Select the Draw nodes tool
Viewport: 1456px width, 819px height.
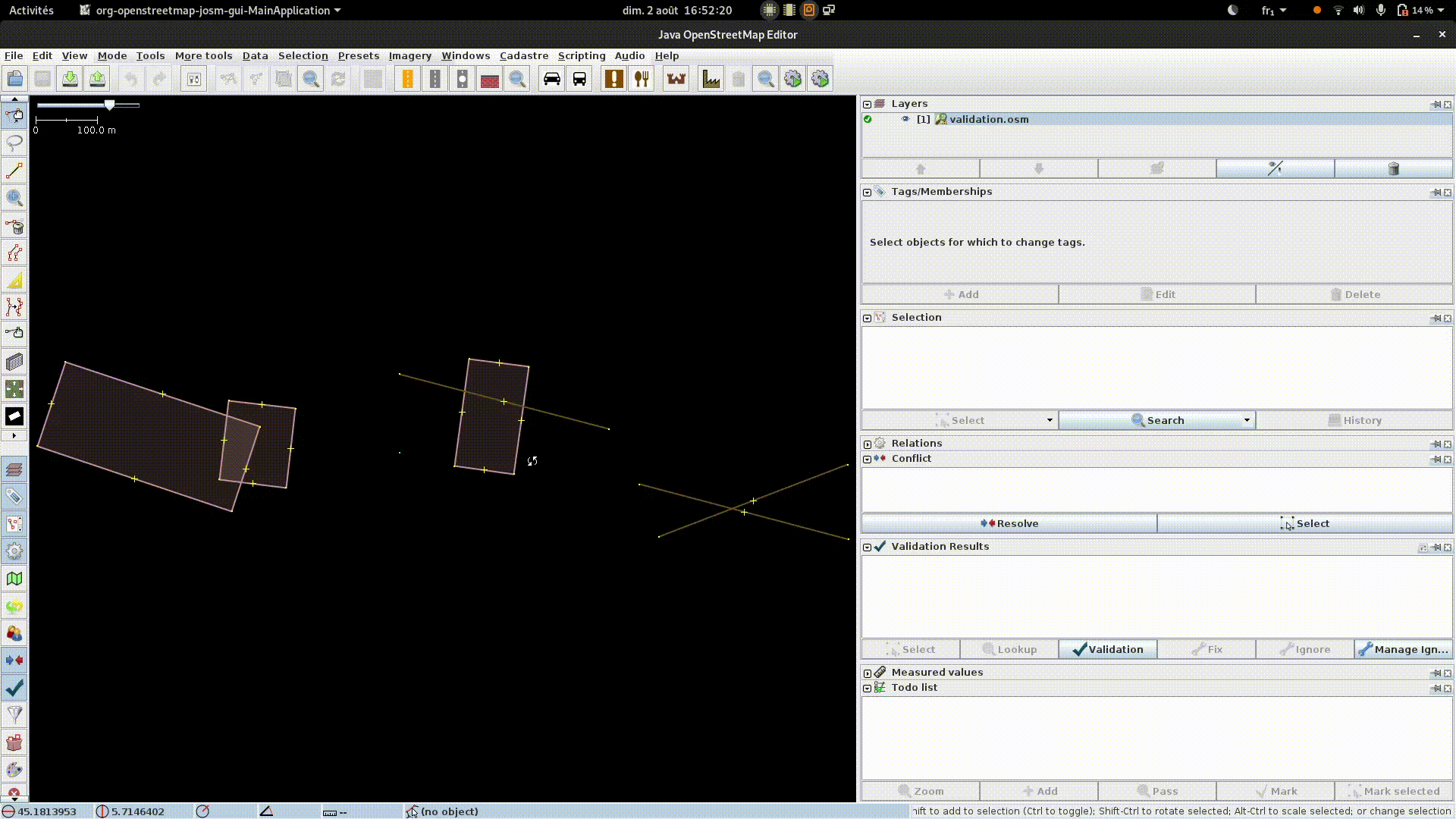point(14,171)
